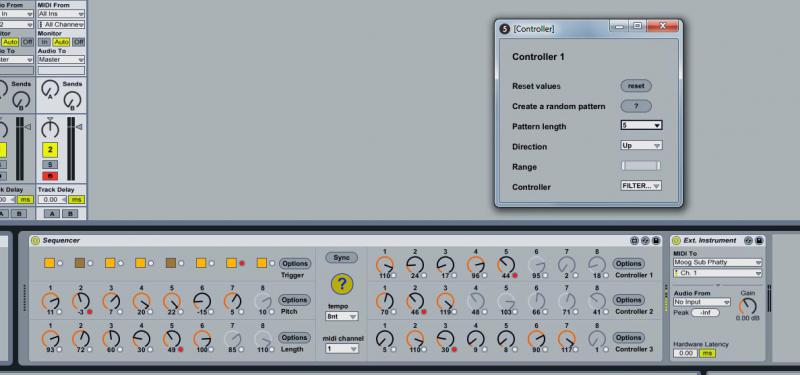This screenshot has width=800, height=375.
Task: Toggle the Sequencer device activator icon
Action: (35, 240)
